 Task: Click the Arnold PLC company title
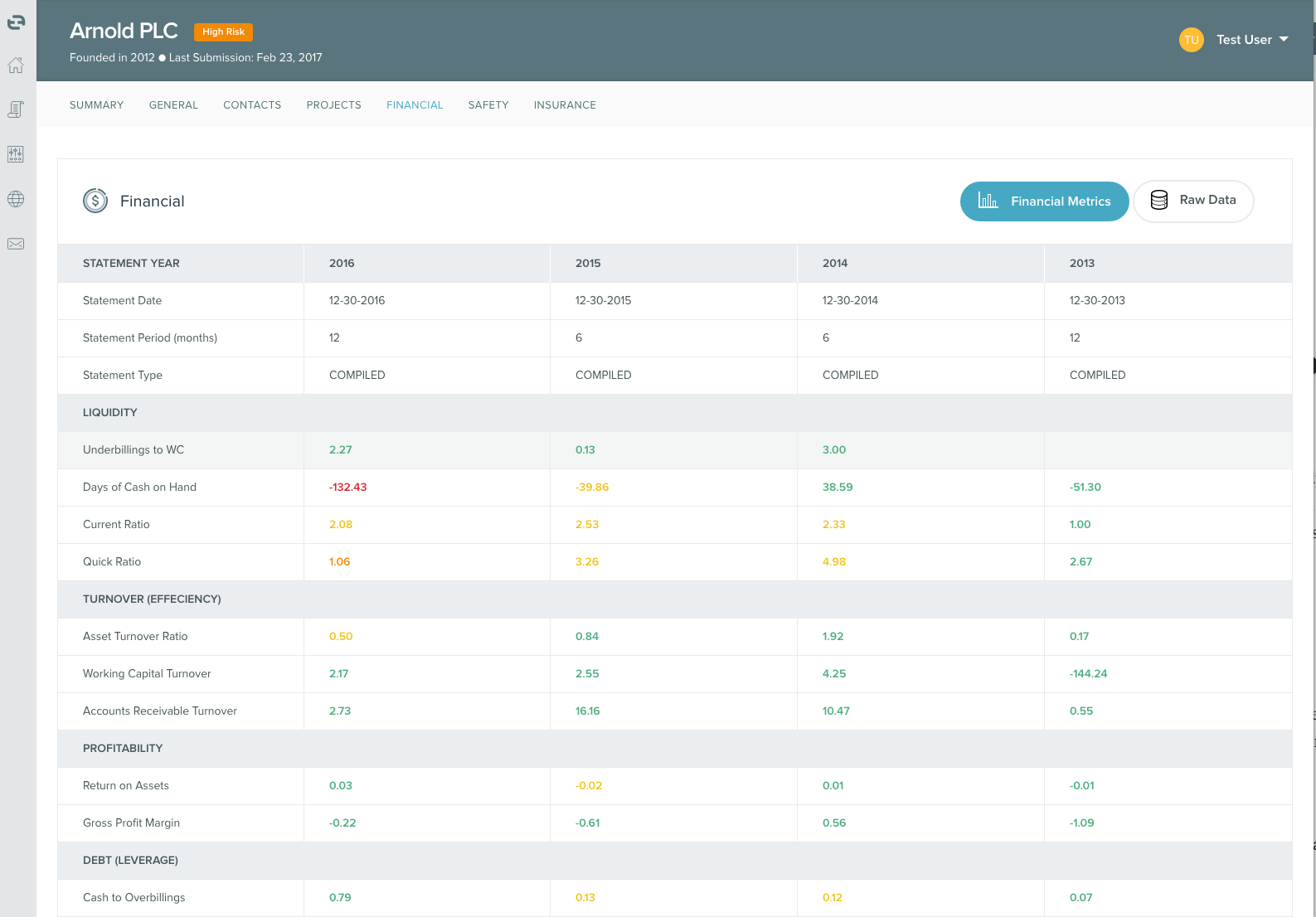tap(124, 31)
